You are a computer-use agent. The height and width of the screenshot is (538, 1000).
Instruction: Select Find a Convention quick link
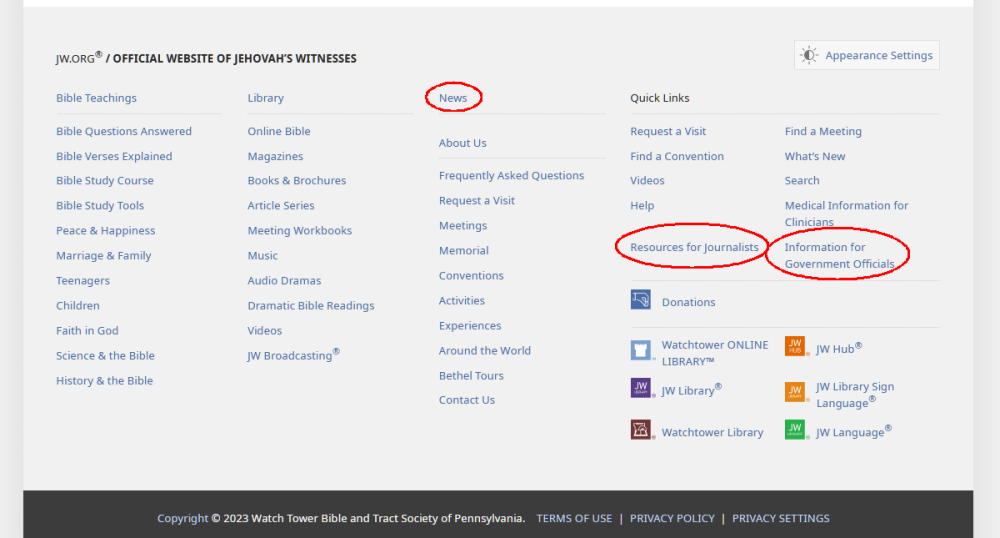coord(677,156)
